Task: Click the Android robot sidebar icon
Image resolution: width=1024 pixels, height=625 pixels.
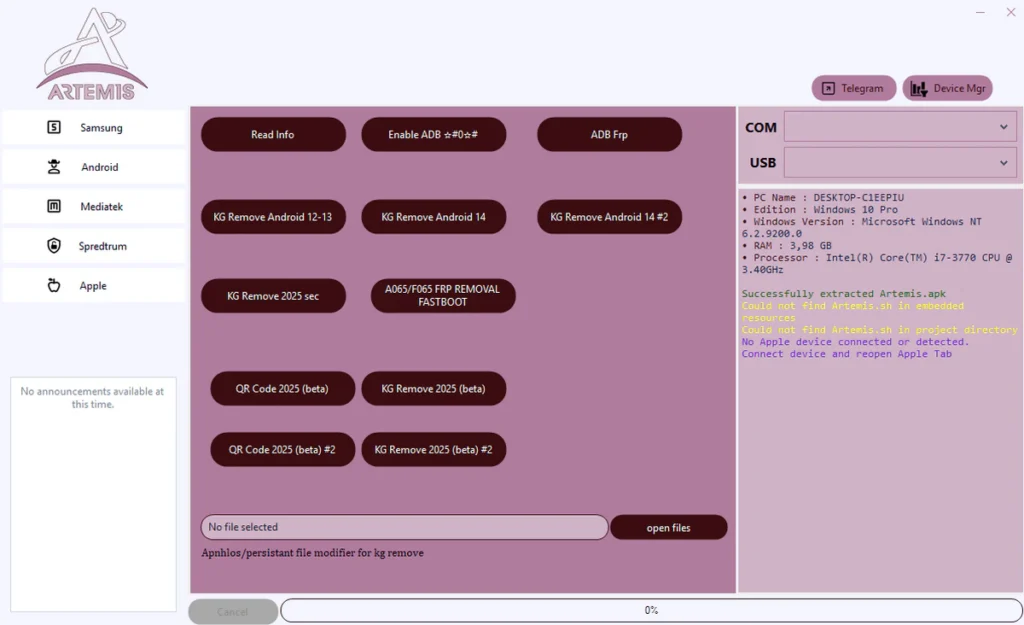Action: pyautogui.click(x=54, y=167)
